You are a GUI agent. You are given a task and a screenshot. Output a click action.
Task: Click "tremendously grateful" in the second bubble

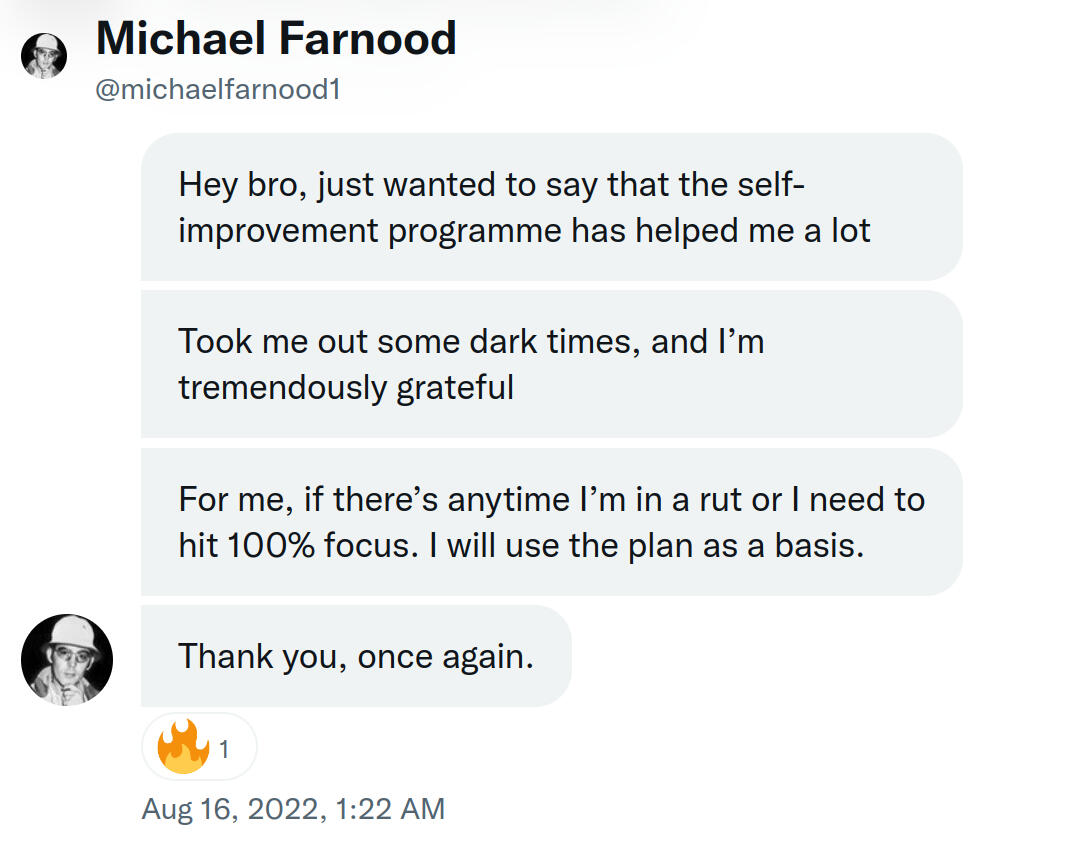coord(346,387)
